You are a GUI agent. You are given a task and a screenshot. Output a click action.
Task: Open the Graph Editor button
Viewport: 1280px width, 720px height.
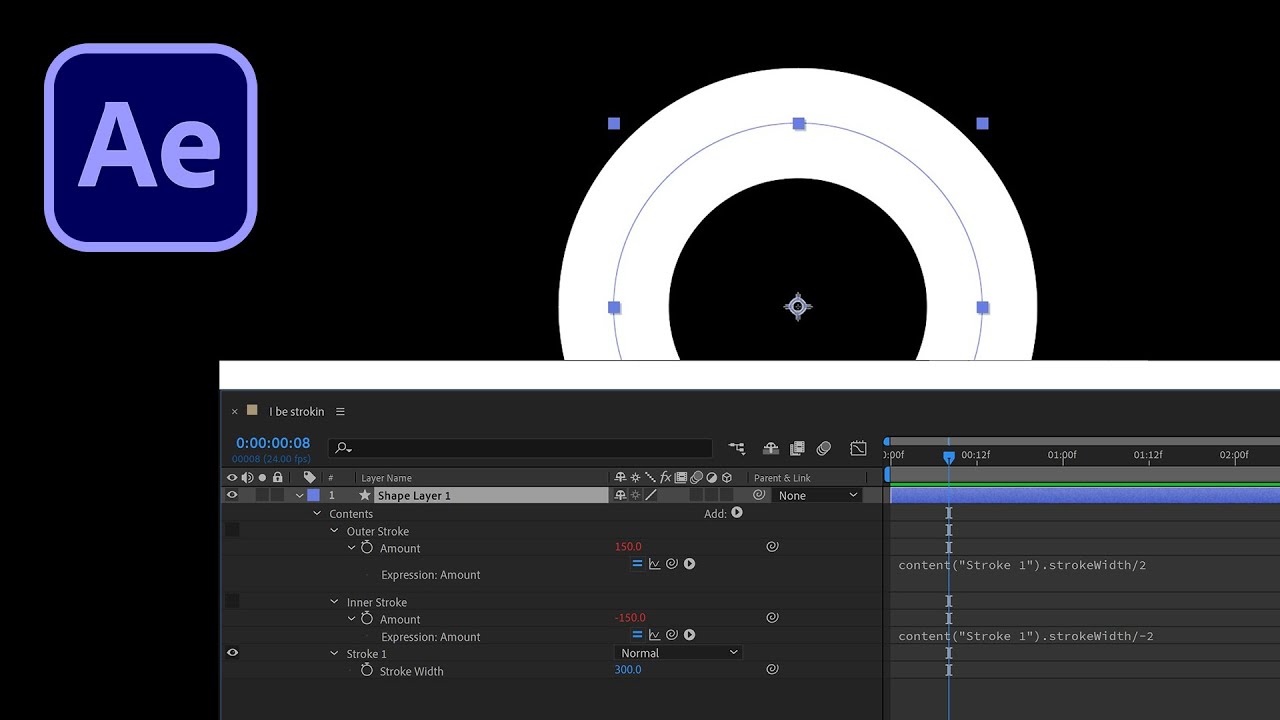[x=858, y=448]
